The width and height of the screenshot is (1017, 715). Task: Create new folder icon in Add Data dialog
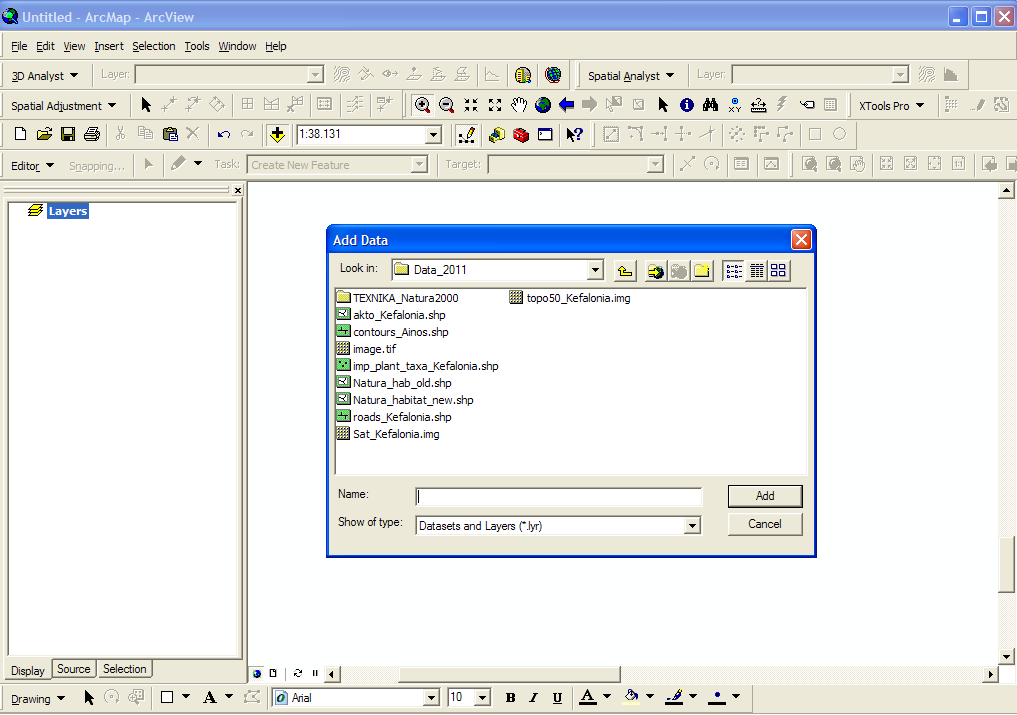pos(702,271)
